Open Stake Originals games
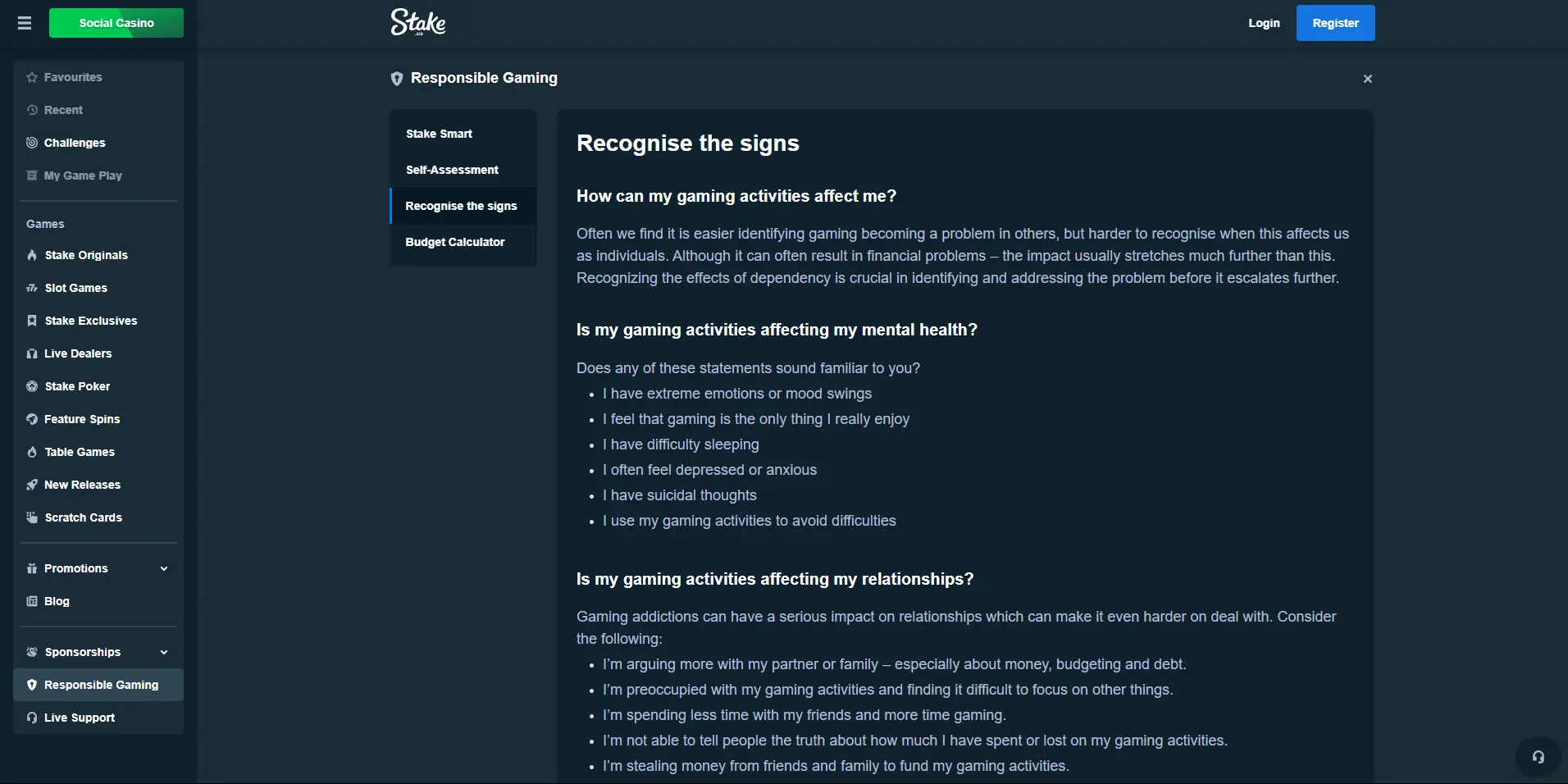 tap(85, 255)
